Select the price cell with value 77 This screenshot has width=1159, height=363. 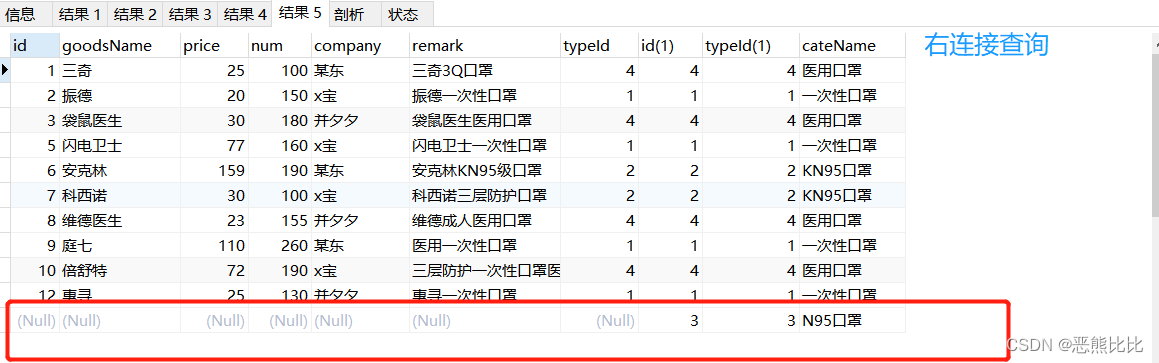point(214,146)
